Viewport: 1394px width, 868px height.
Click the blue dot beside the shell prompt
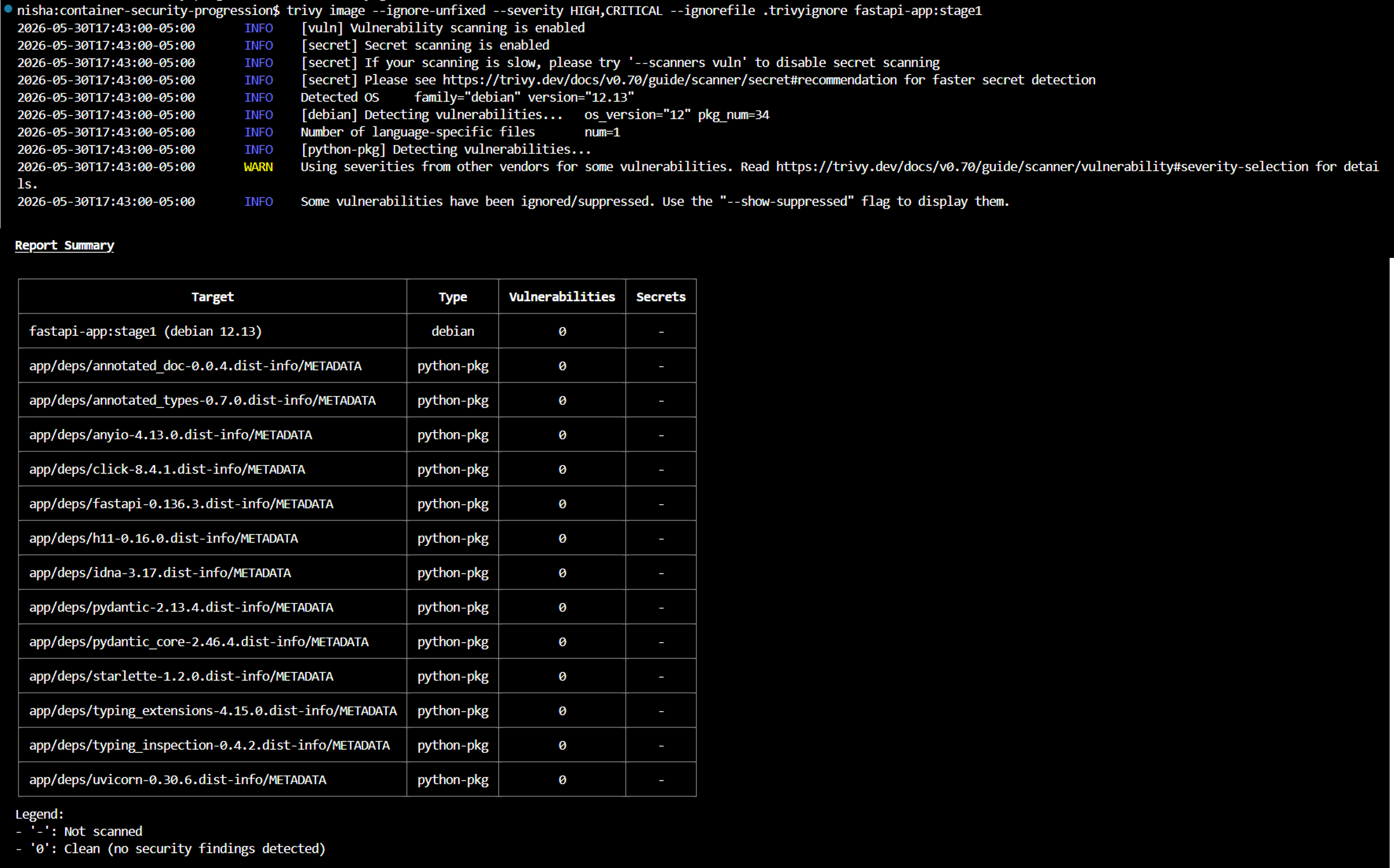8,9
